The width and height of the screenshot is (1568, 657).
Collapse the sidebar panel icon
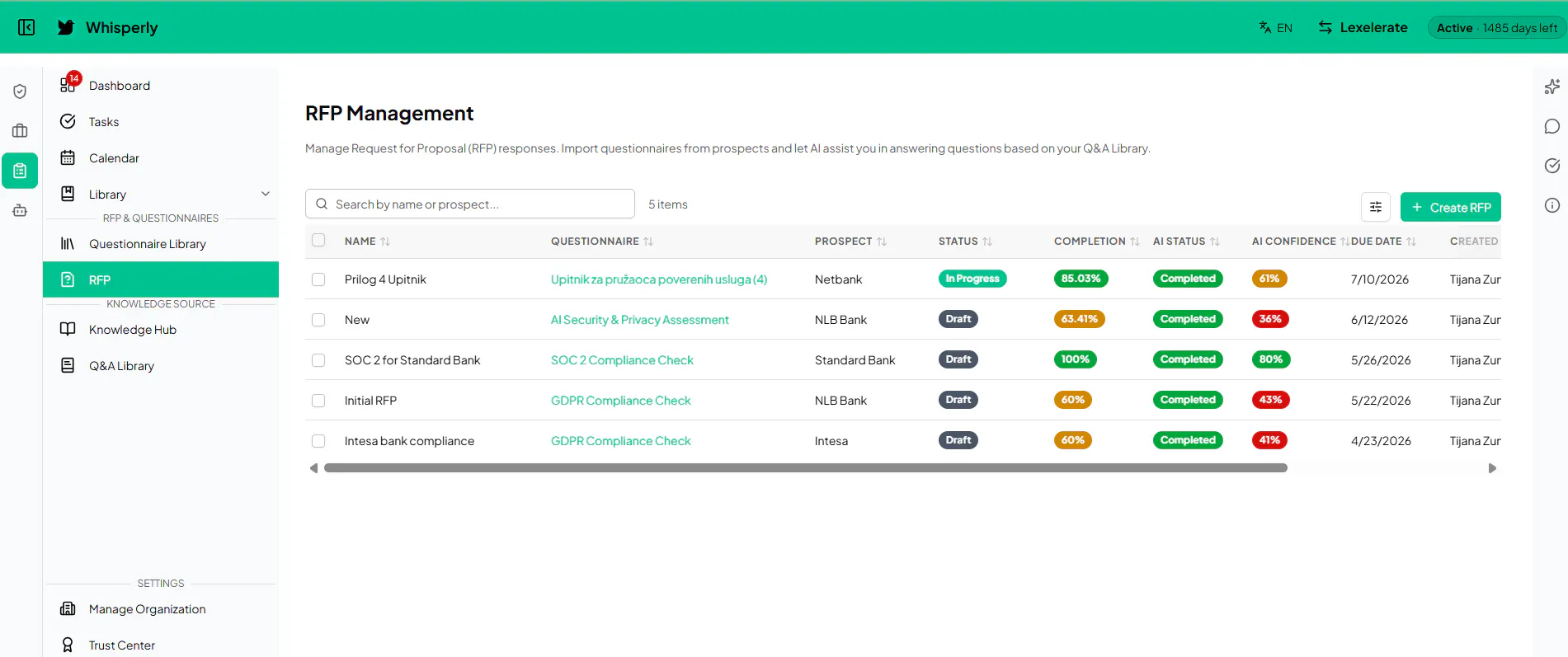tap(26, 27)
